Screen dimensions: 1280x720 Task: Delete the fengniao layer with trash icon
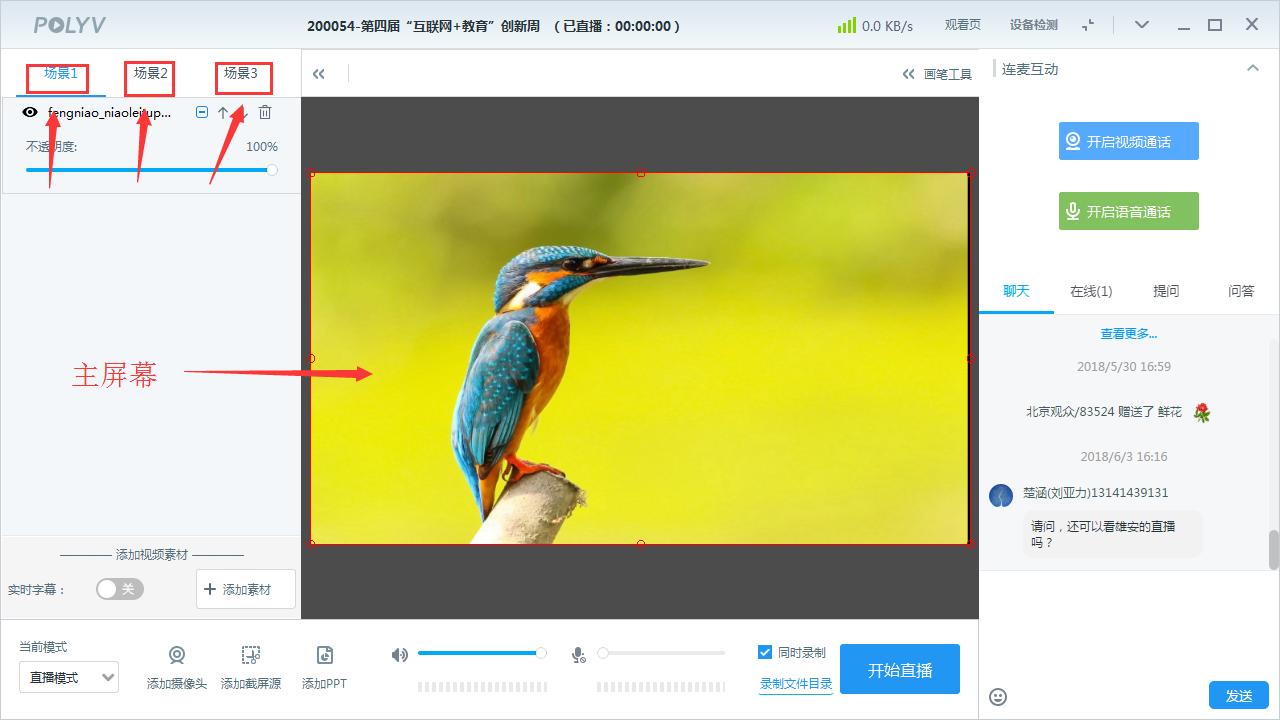point(265,112)
